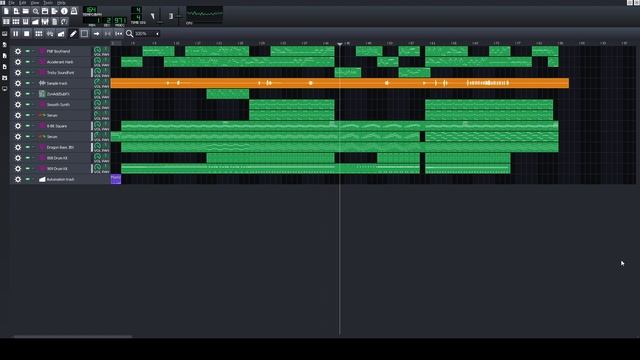Screen dimensions: 640x360
Task: Open recently used project
Action: coord(36,11)
